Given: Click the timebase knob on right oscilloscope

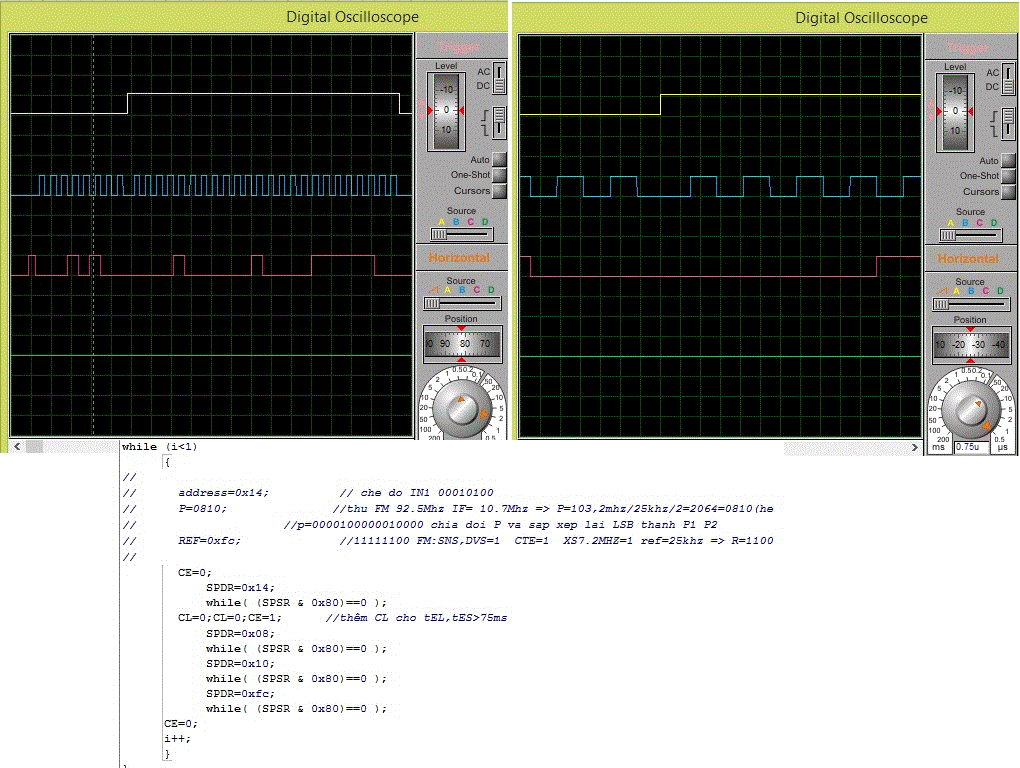Looking at the screenshot, I should coord(970,408).
